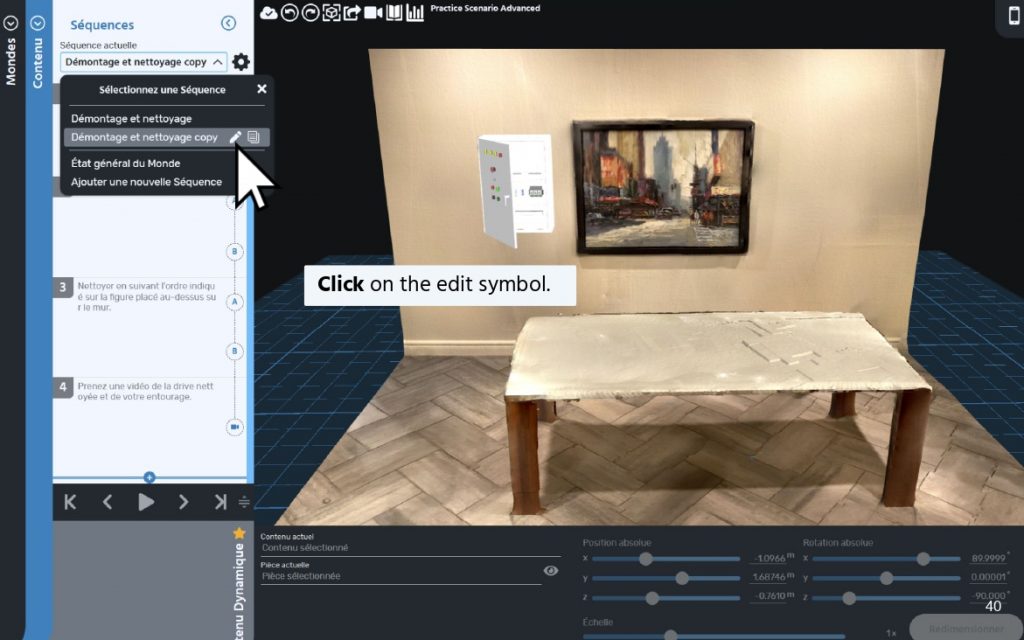Play the sequence
The height and width of the screenshot is (640, 1024).
click(146, 502)
